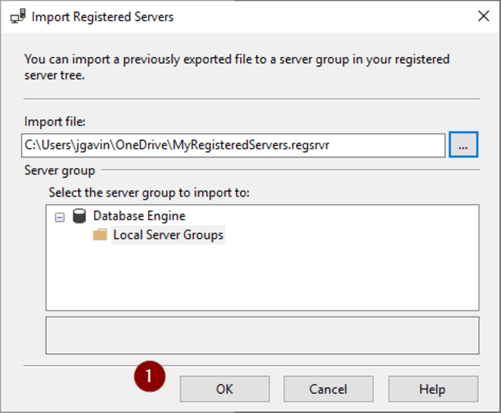
Task: Click the Server group section heading
Action: pos(60,171)
